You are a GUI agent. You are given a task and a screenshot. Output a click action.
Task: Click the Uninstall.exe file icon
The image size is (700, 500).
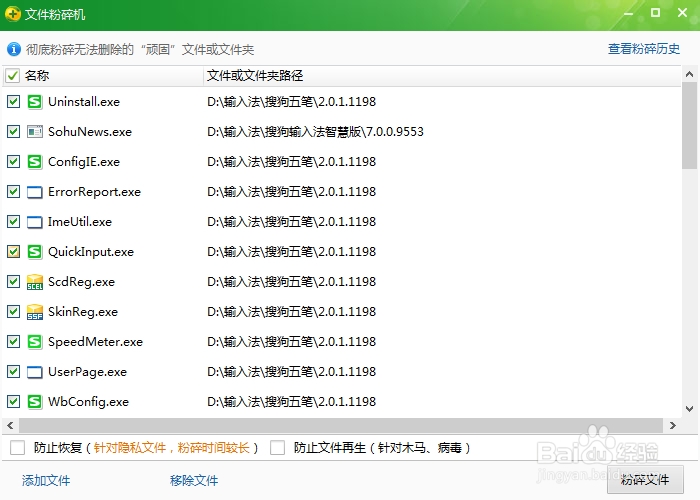coord(35,102)
